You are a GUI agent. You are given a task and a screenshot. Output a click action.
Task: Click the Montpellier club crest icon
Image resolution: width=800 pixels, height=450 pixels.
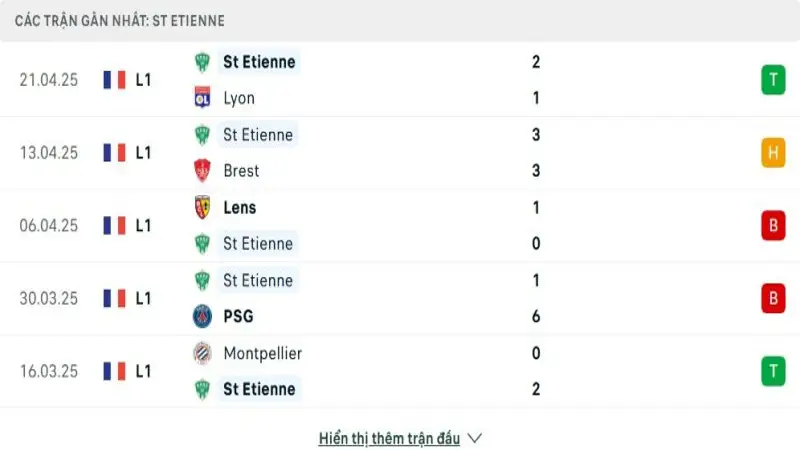coord(202,353)
